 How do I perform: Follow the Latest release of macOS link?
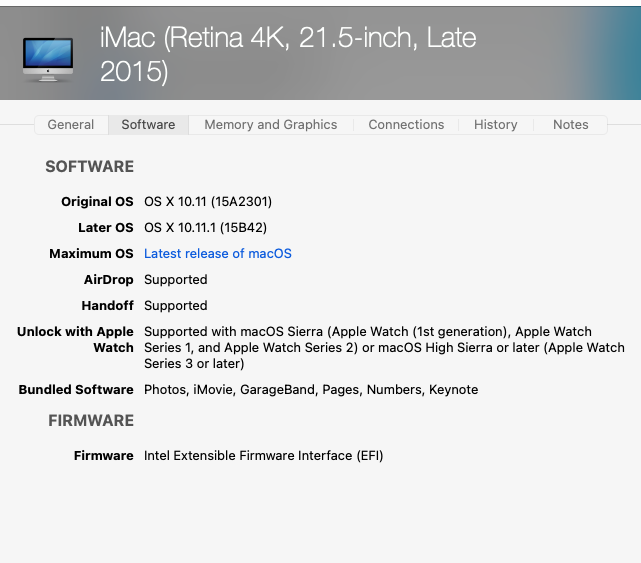point(218,253)
